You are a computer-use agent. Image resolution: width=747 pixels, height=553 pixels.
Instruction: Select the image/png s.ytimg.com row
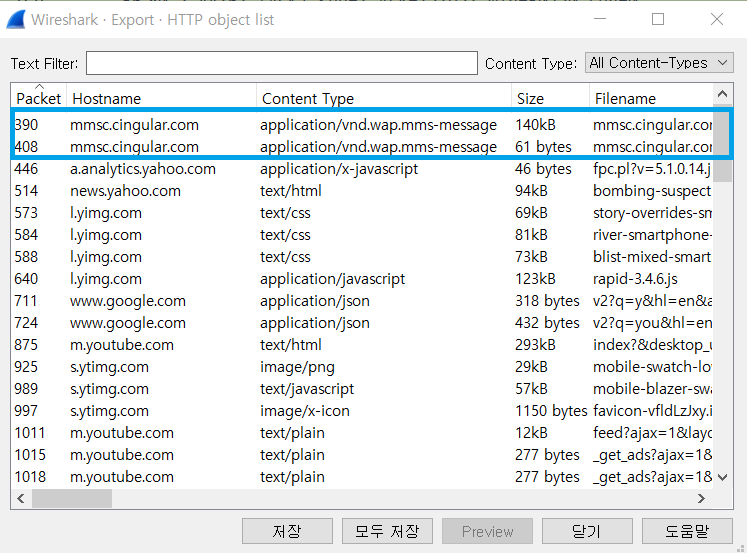click(x=363, y=367)
